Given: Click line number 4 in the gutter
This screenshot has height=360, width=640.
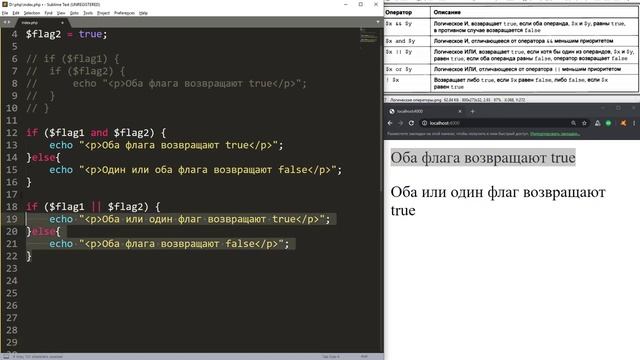Looking at the screenshot, I should pyautogui.click(x=14, y=34).
